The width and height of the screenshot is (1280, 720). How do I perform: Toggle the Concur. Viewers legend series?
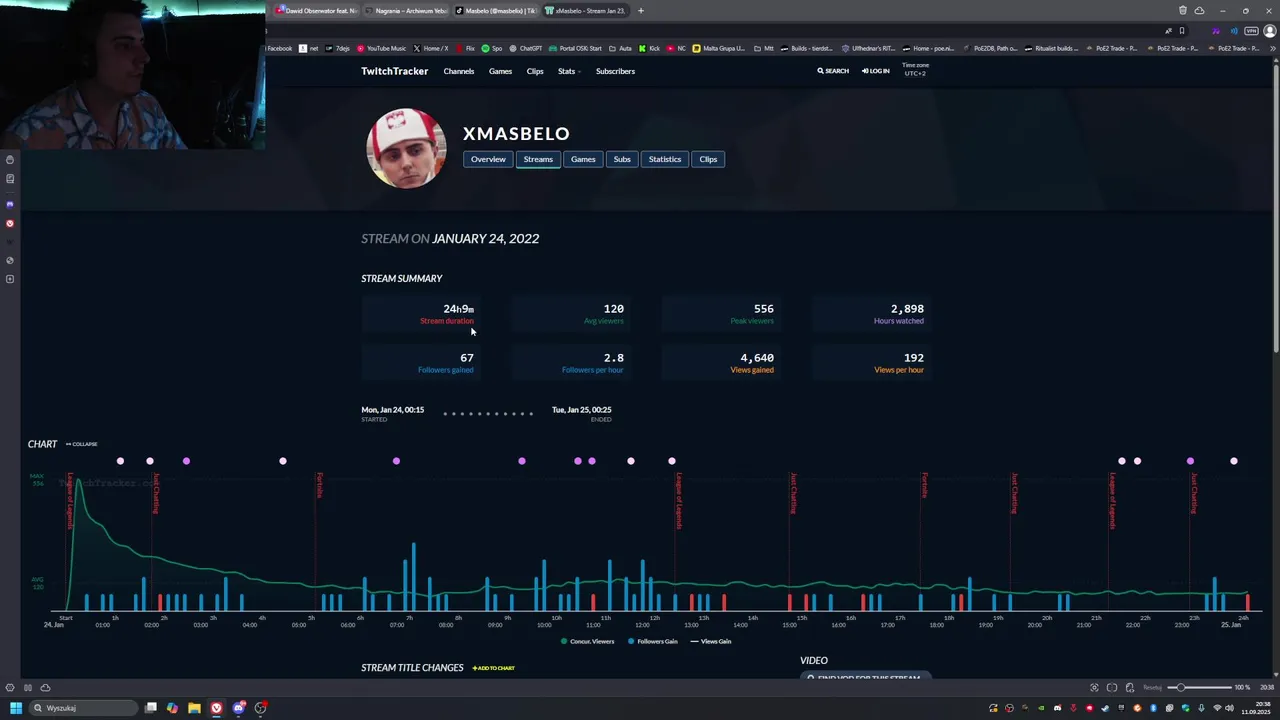pyautogui.click(x=588, y=641)
